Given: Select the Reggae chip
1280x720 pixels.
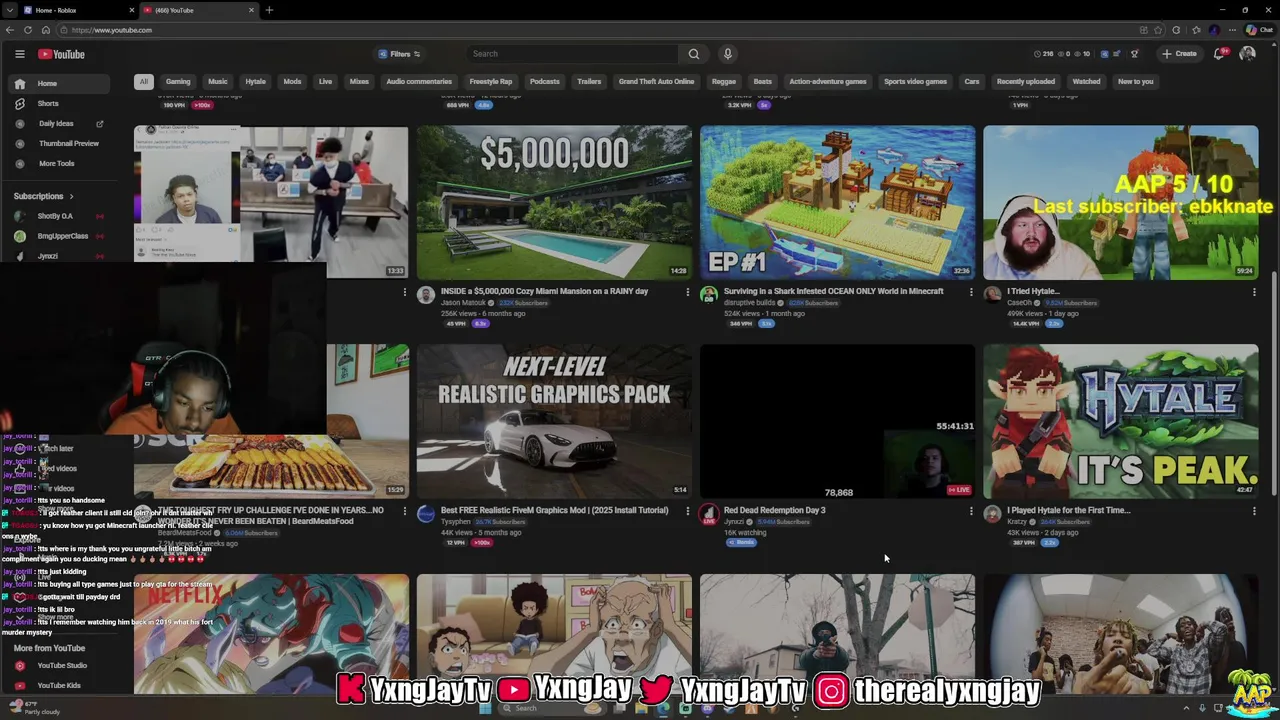Looking at the screenshot, I should [x=724, y=82].
